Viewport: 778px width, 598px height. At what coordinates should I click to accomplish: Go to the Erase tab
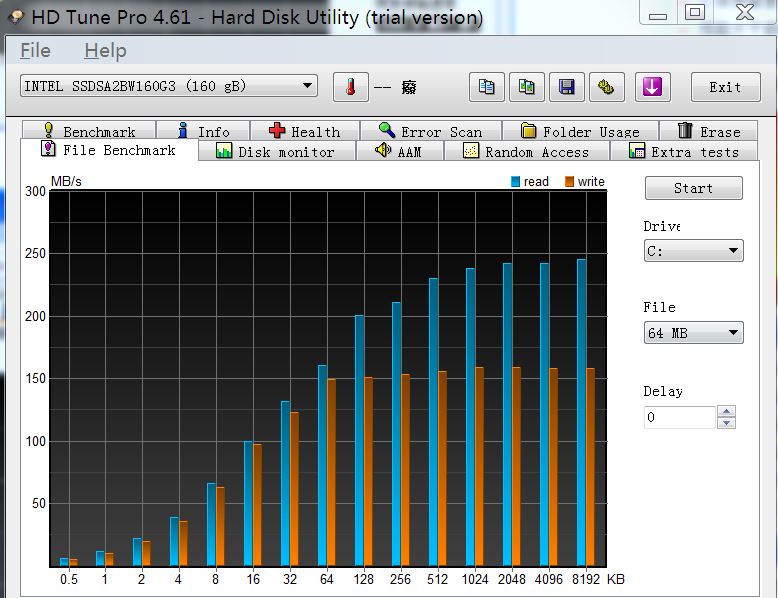(x=709, y=131)
